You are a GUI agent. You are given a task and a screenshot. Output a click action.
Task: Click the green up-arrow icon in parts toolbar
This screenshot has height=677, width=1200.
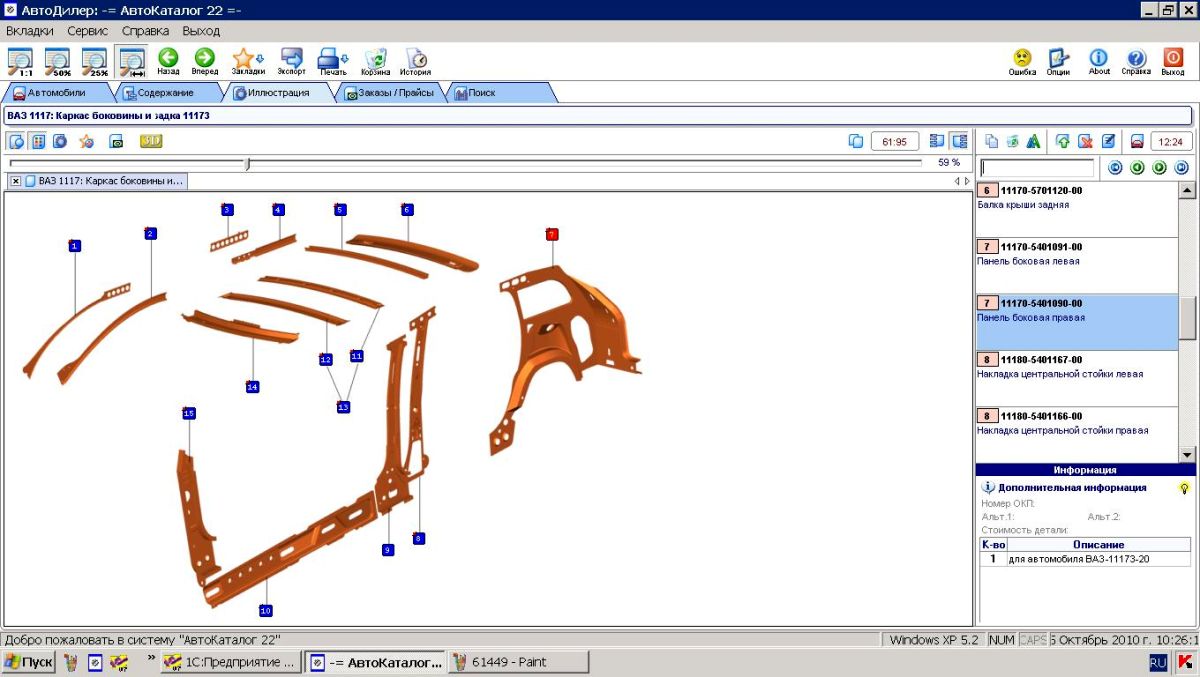1063,141
